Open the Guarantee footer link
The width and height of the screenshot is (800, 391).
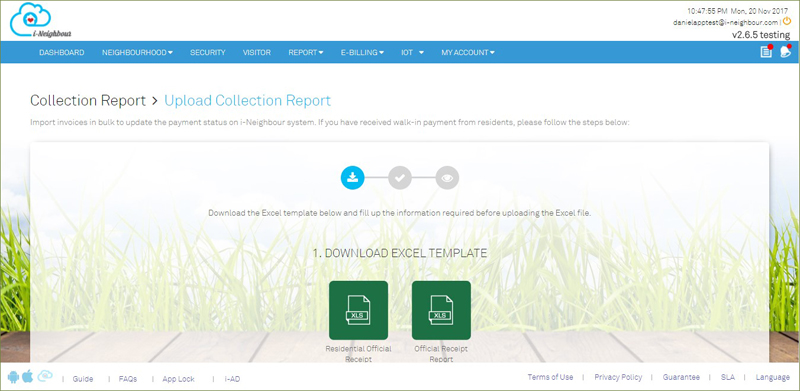pyautogui.click(x=681, y=377)
